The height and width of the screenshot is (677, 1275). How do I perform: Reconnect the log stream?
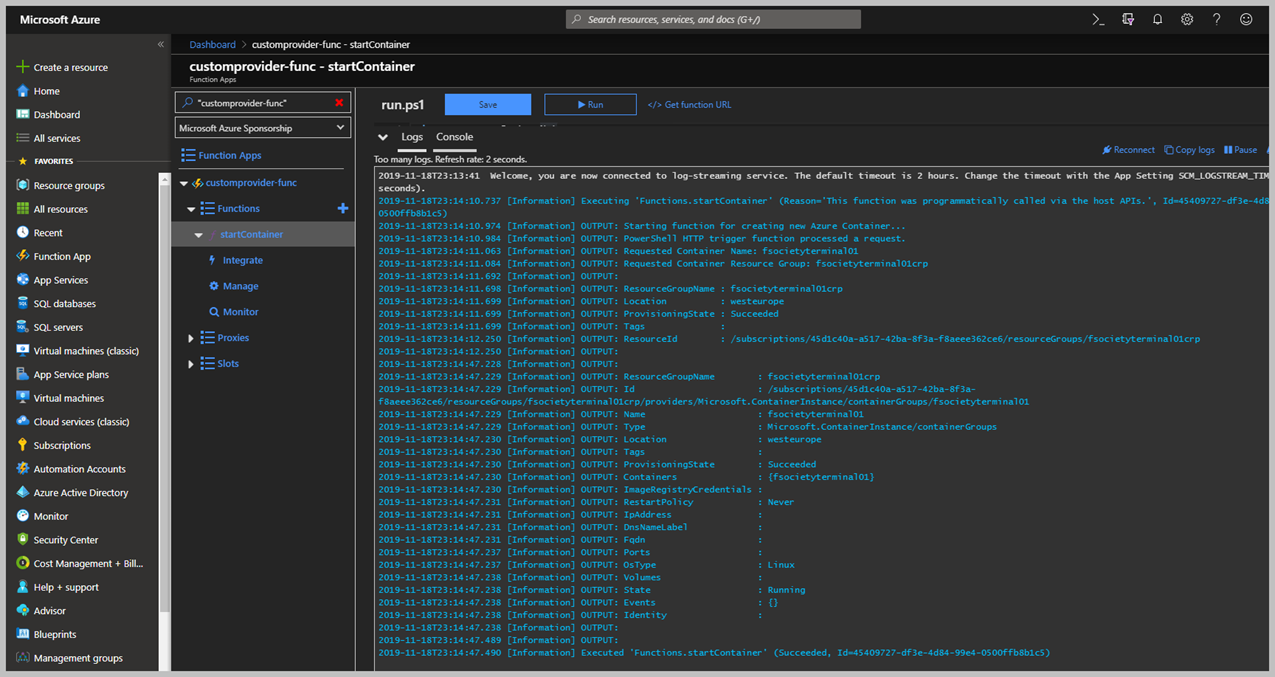(x=1128, y=150)
